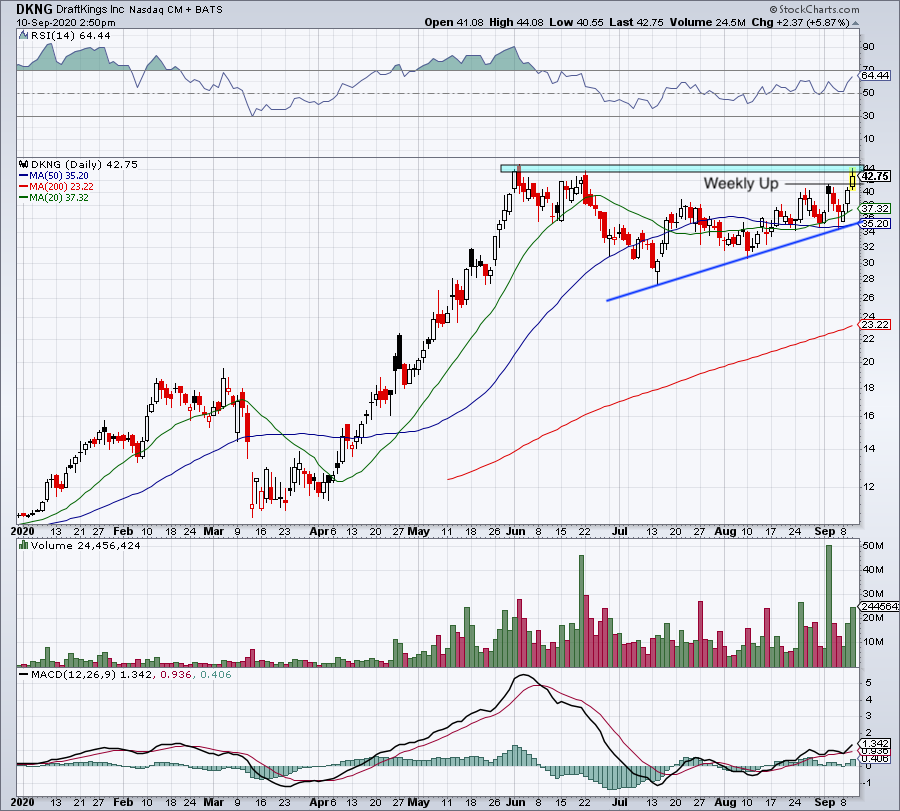900x811 pixels.
Task: Click the DKNG (Daily) 42.75 legend label
Action: [84, 164]
